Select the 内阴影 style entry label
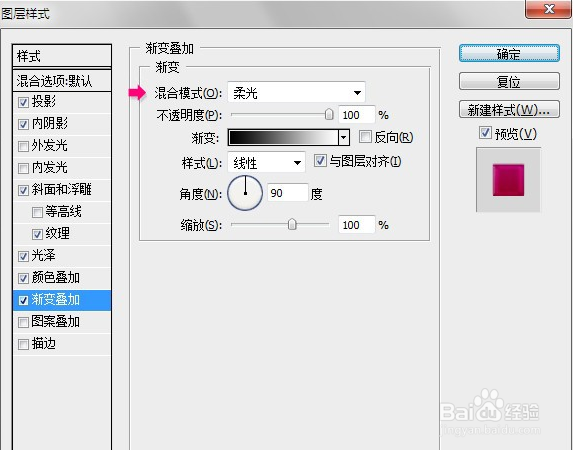The image size is (573, 450). [50, 124]
